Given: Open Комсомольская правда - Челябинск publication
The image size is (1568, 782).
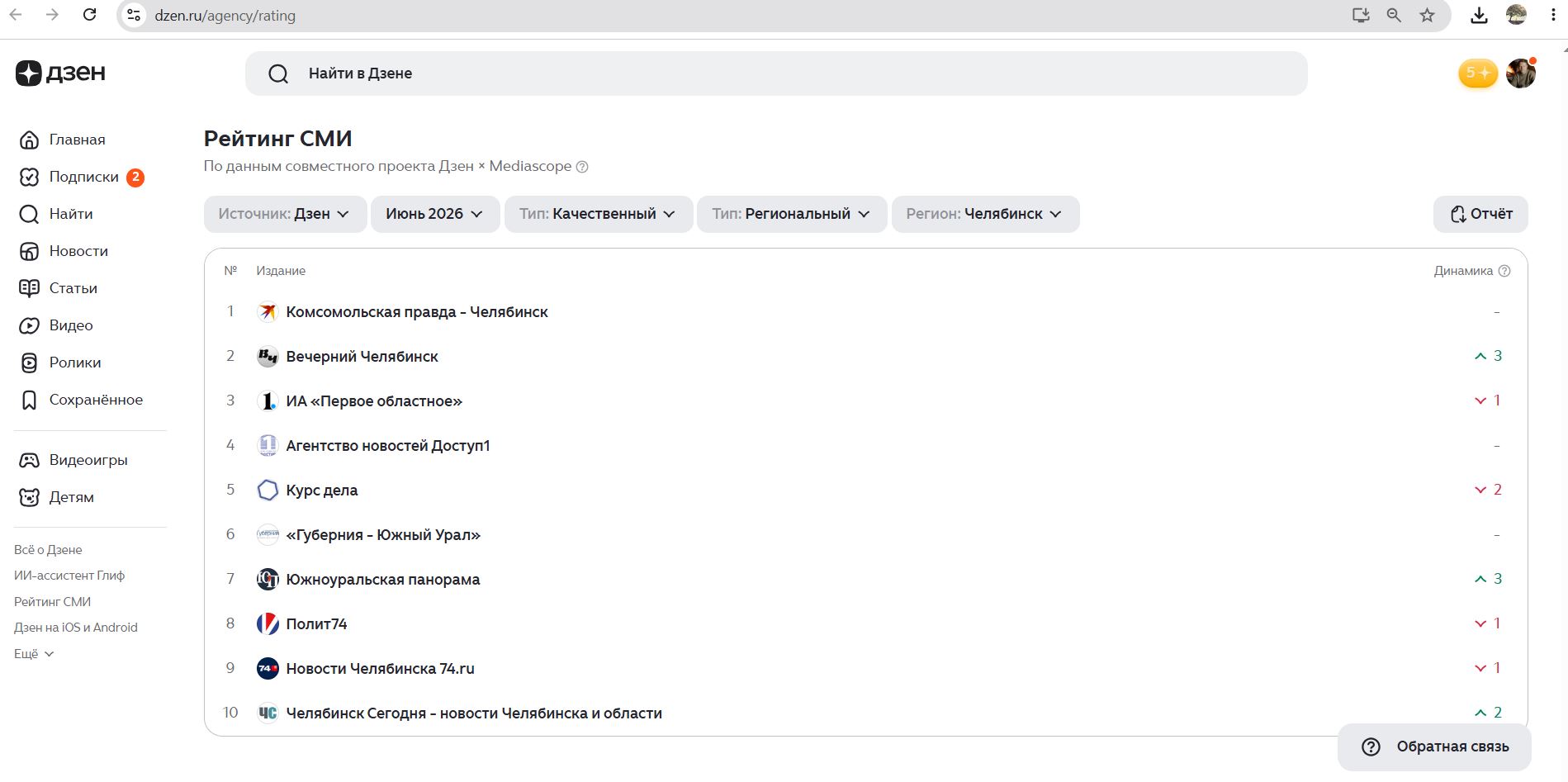Looking at the screenshot, I should (x=417, y=312).
